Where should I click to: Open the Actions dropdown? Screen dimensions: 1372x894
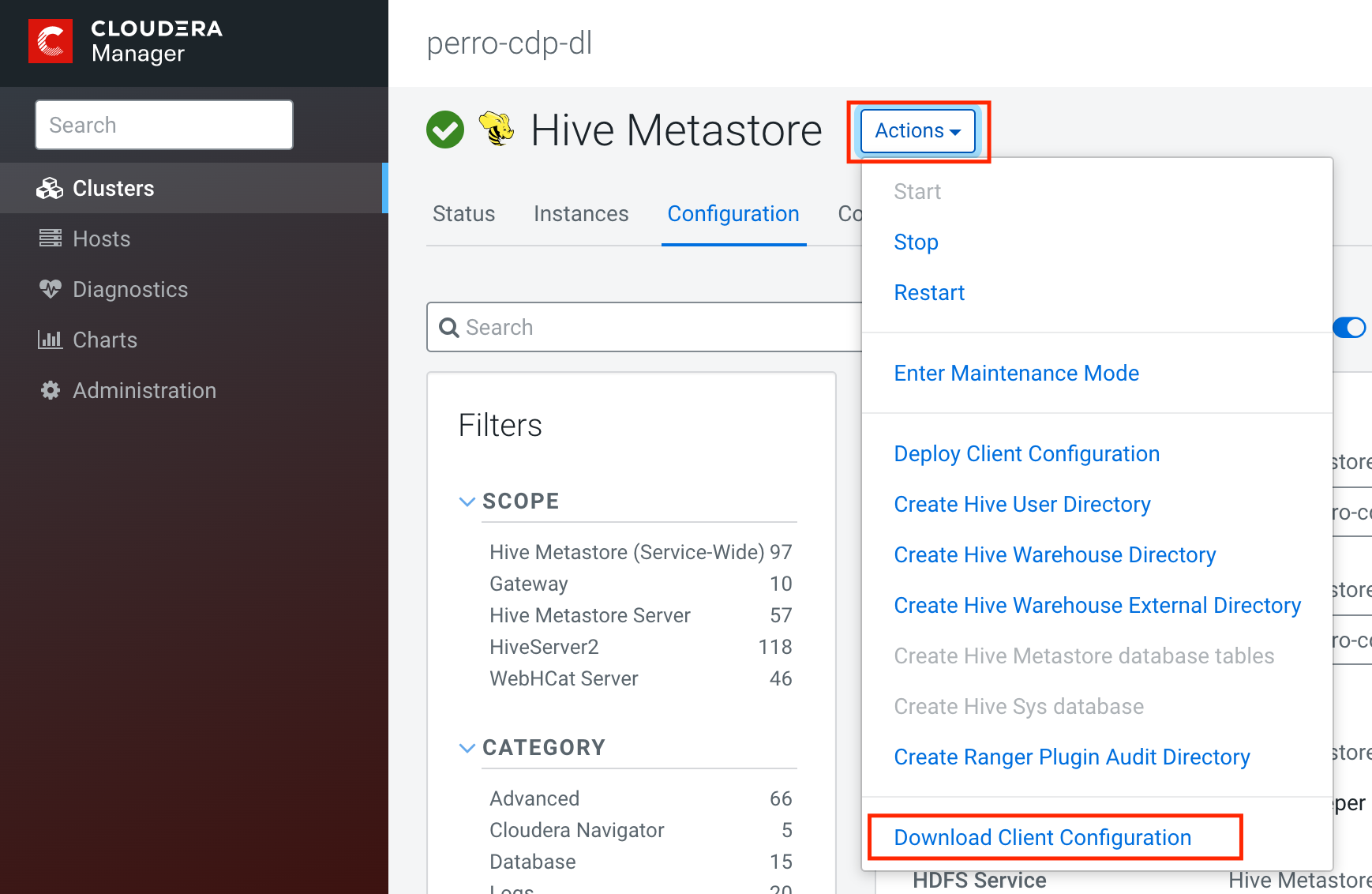(916, 131)
